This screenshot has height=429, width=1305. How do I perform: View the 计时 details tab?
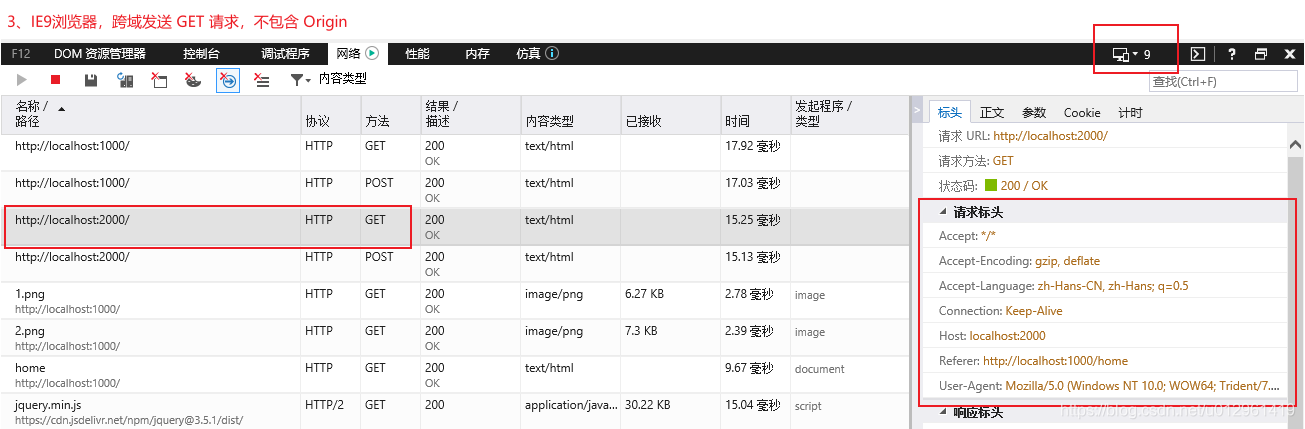pos(1130,112)
